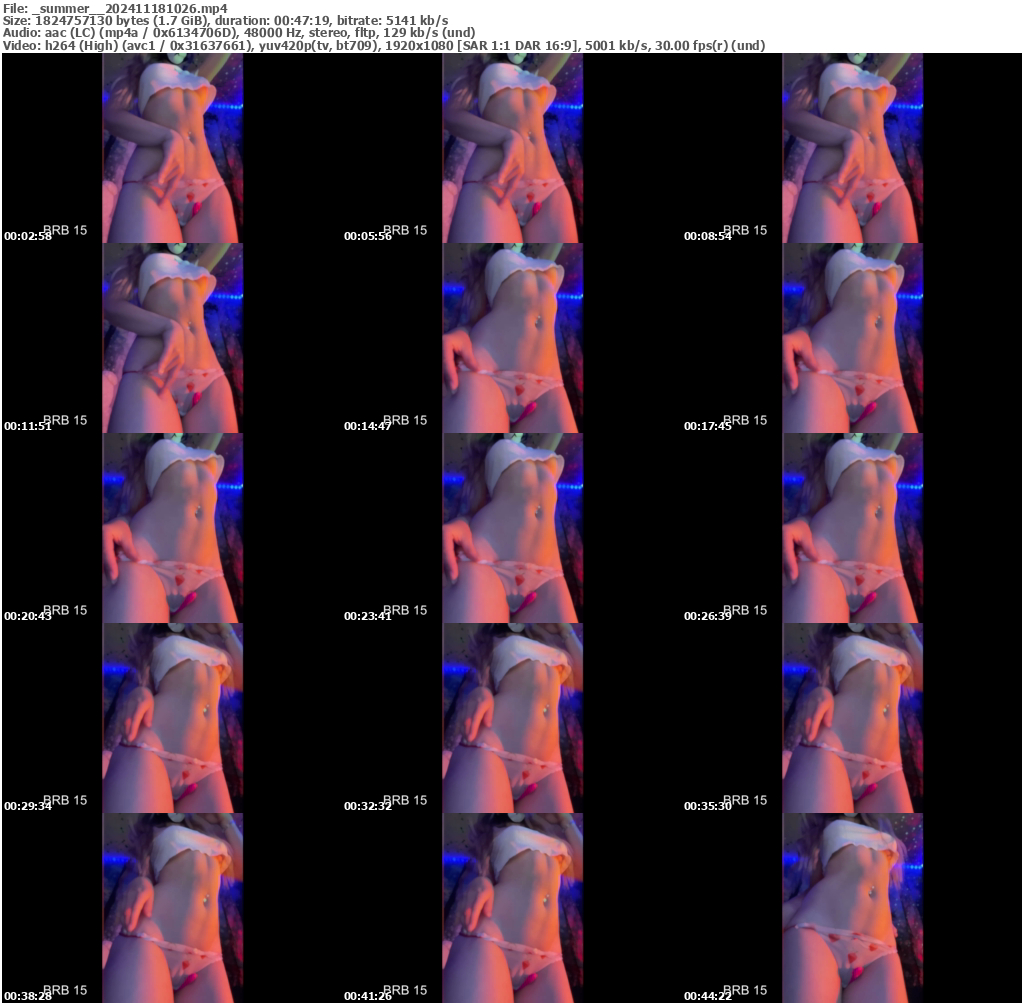Click the final 00:44:22 thumbnail
The image size is (1024, 1003).
(851, 907)
